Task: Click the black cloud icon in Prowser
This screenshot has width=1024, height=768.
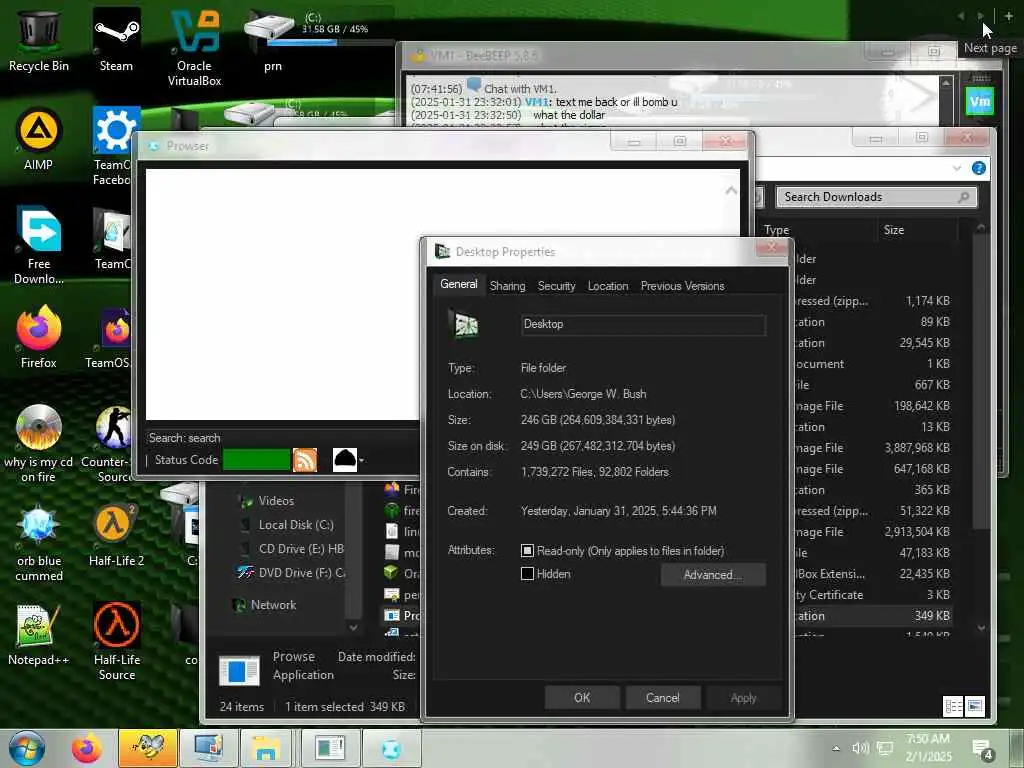Action: point(345,460)
